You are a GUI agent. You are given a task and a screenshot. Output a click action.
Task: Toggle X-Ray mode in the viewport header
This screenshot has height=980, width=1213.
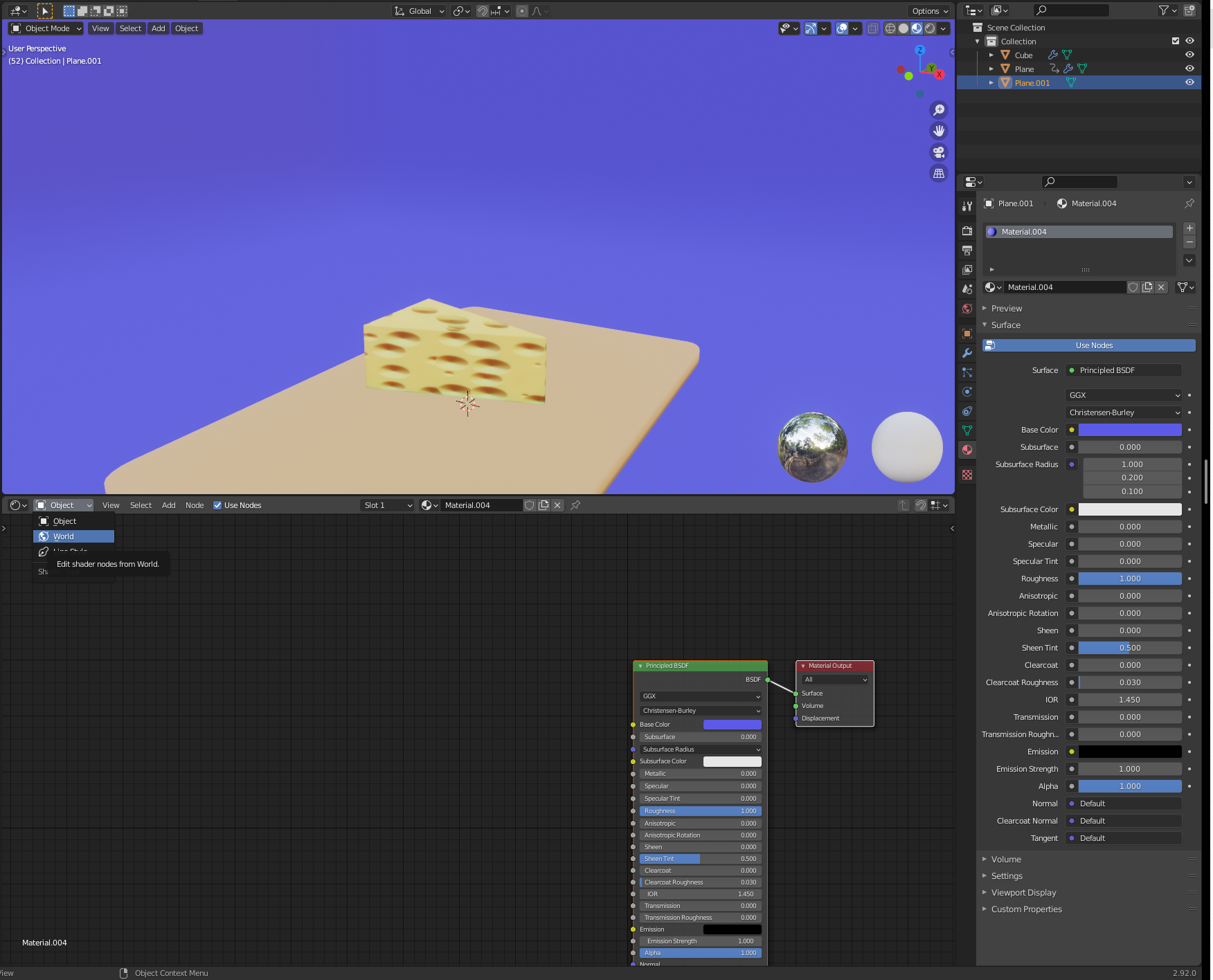tap(872, 28)
